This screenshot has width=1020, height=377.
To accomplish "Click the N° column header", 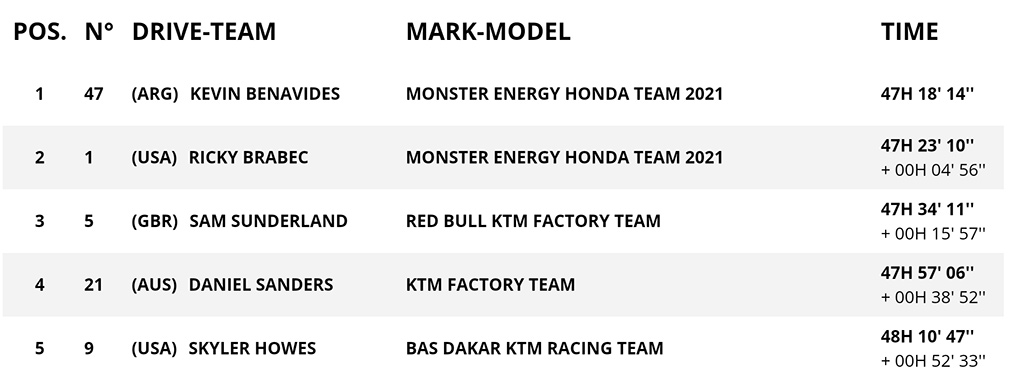I will [x=99, y=31].
